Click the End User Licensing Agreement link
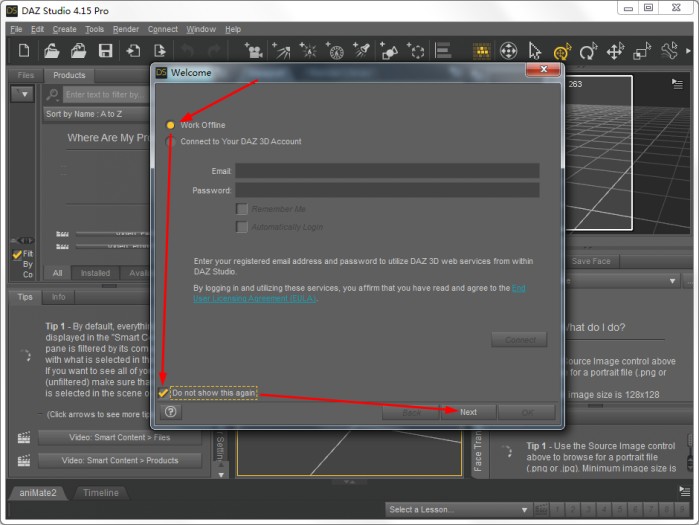 tap(359, 293)
